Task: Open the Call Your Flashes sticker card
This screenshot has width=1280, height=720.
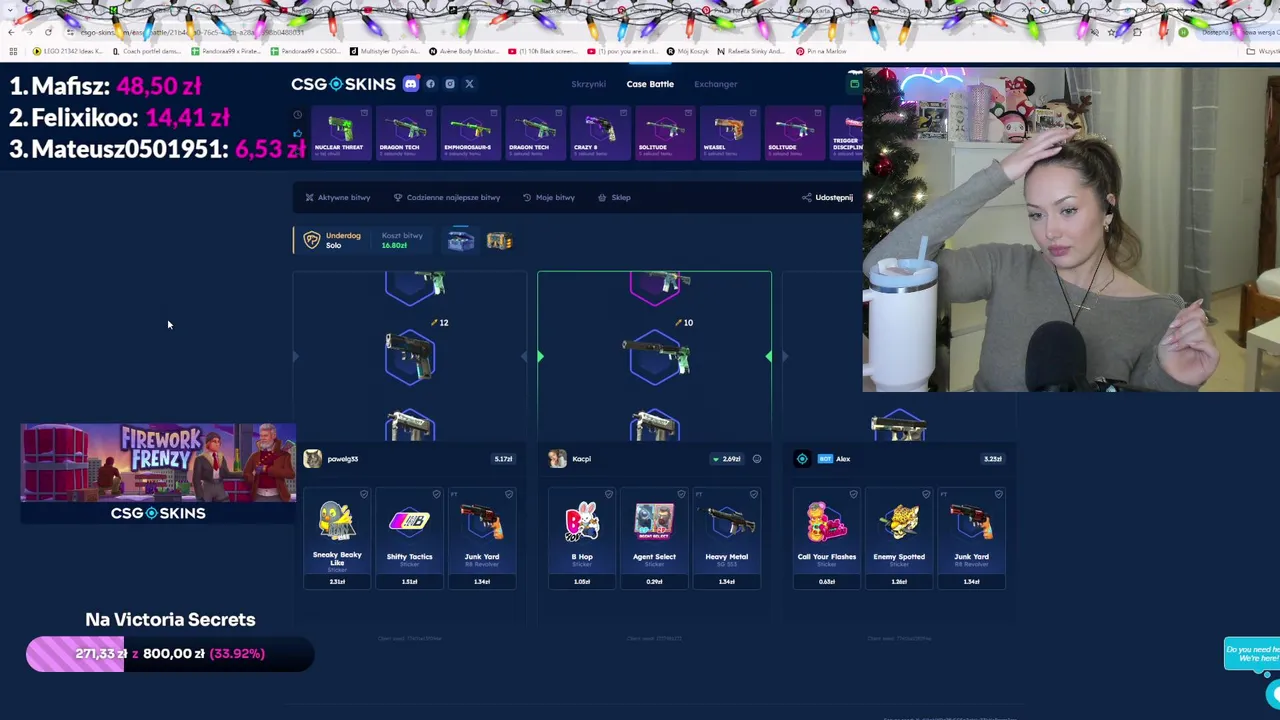Action: [826, 538]
